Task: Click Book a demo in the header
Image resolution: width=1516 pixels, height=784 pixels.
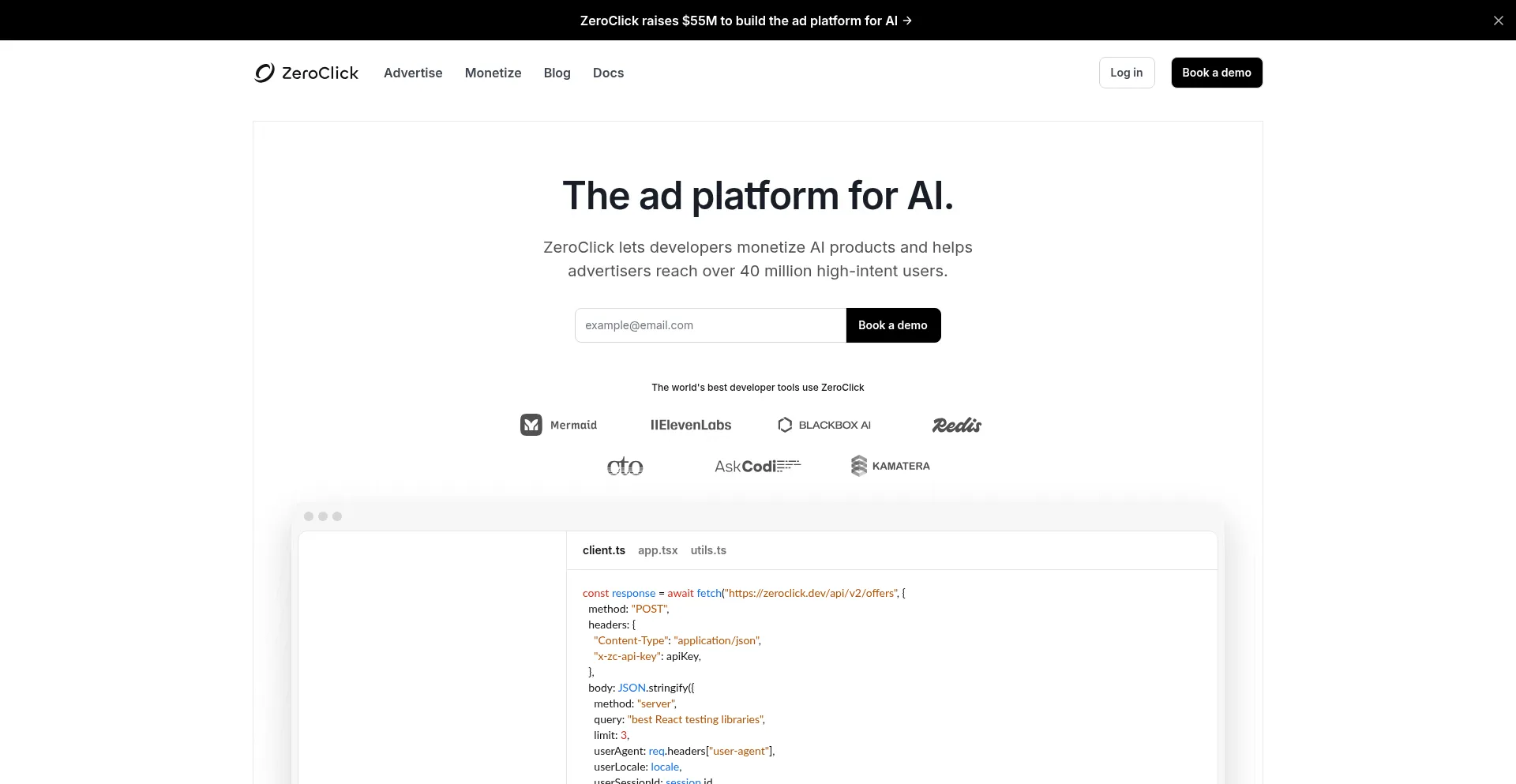Action: pos(1217,73)
